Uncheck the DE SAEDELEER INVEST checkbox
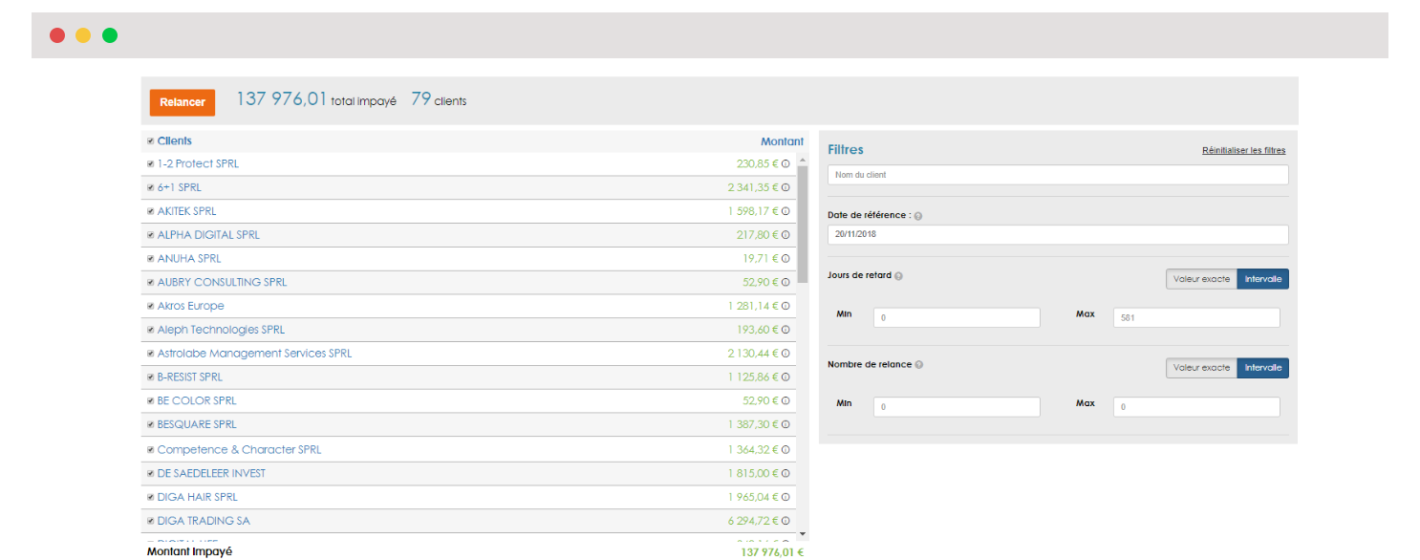Image resolution: width=1420 pixels, height=560 pixels. click(151, 474)
